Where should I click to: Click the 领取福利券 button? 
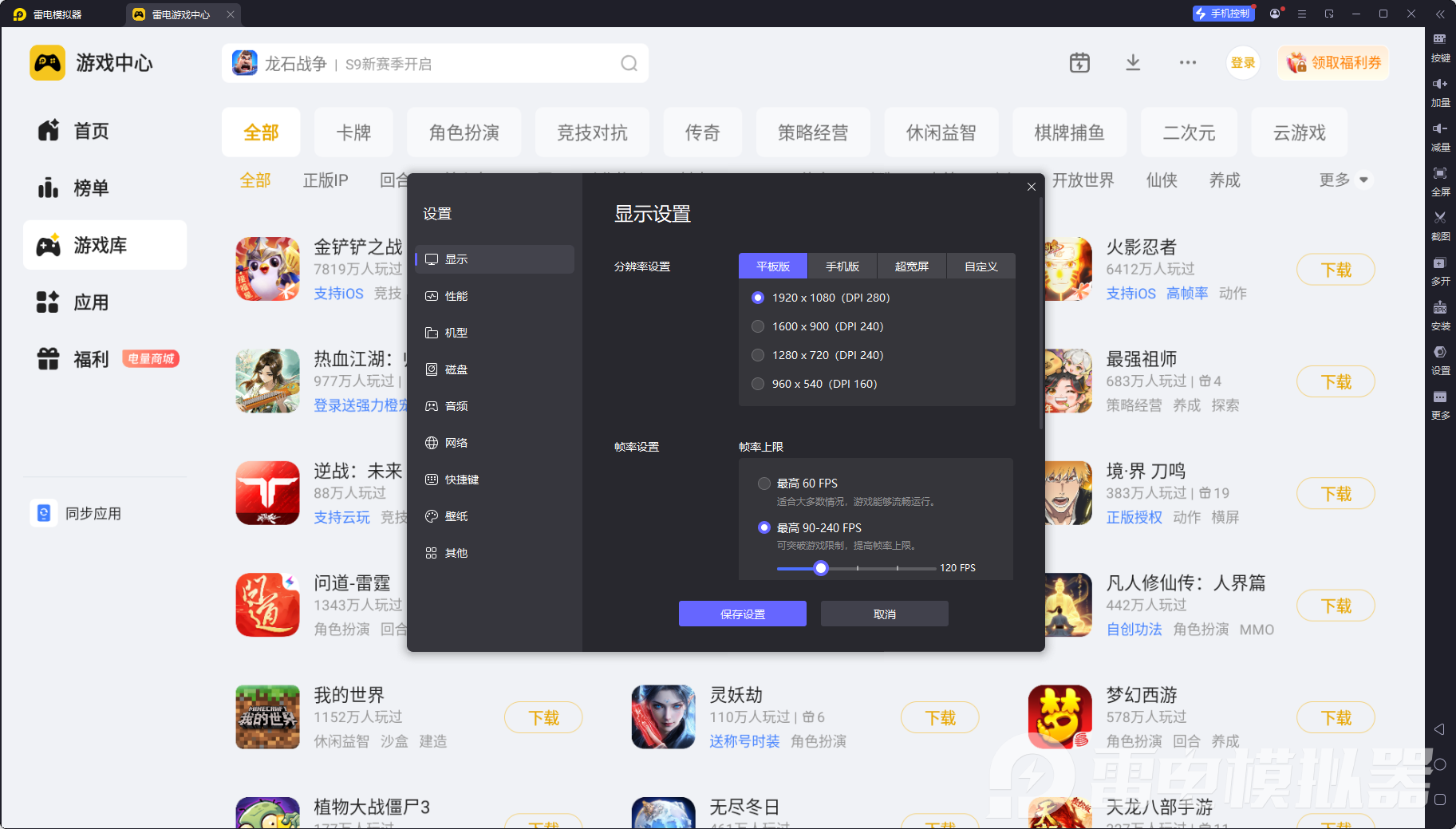pyautogui.click(x=1333, y=63)
